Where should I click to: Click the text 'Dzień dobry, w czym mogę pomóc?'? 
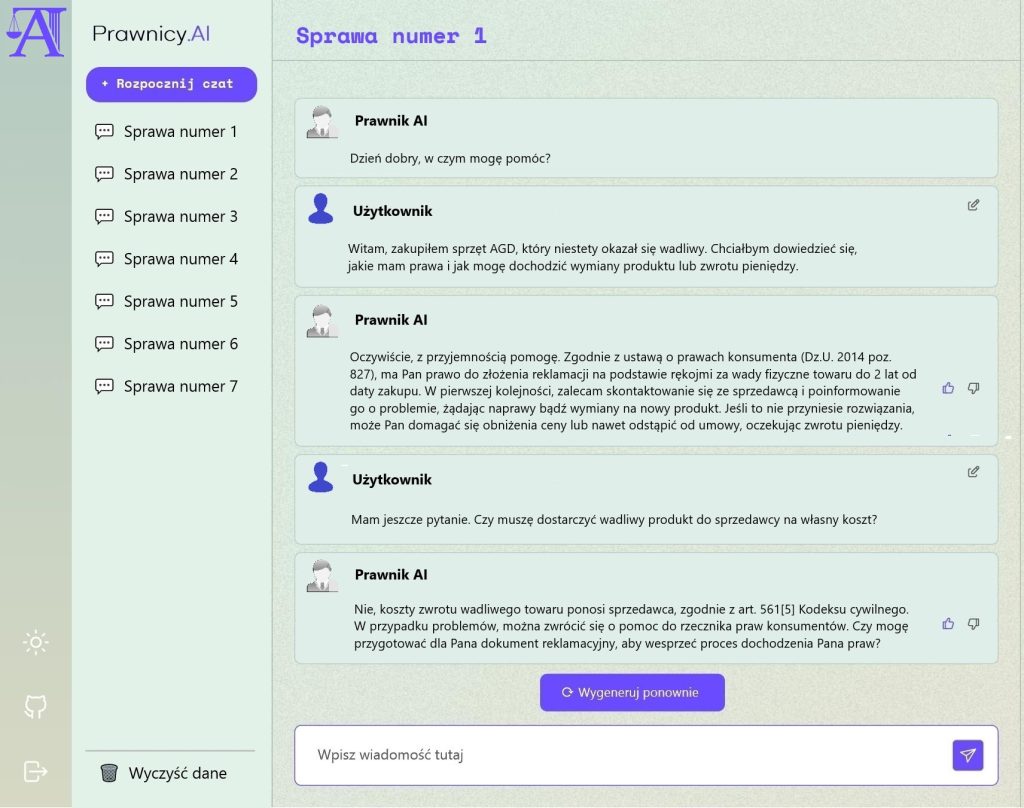click(450, 158)
